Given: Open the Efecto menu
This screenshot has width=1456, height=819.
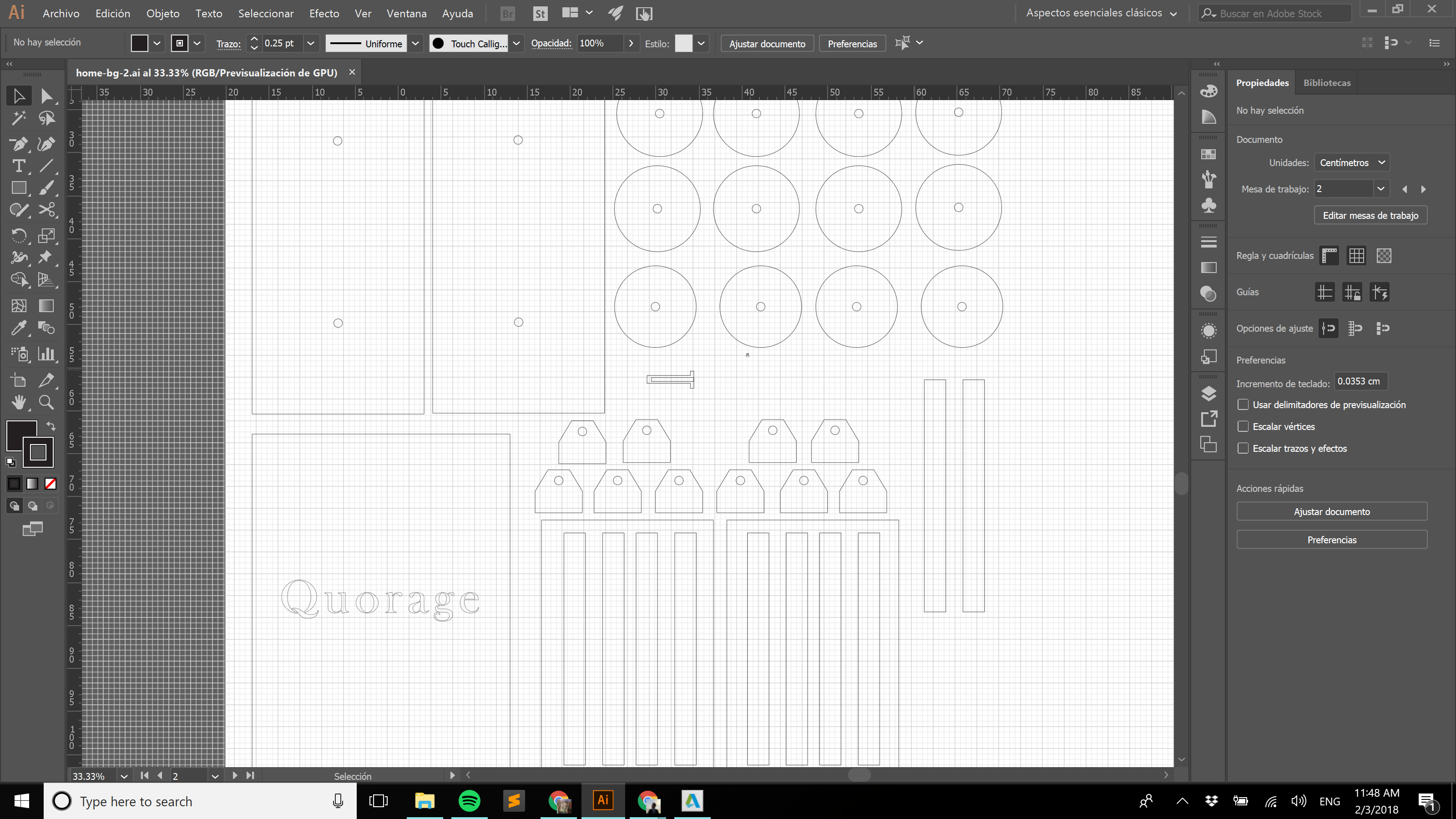Looking at the screenshot, I should [x=324, y=13].
